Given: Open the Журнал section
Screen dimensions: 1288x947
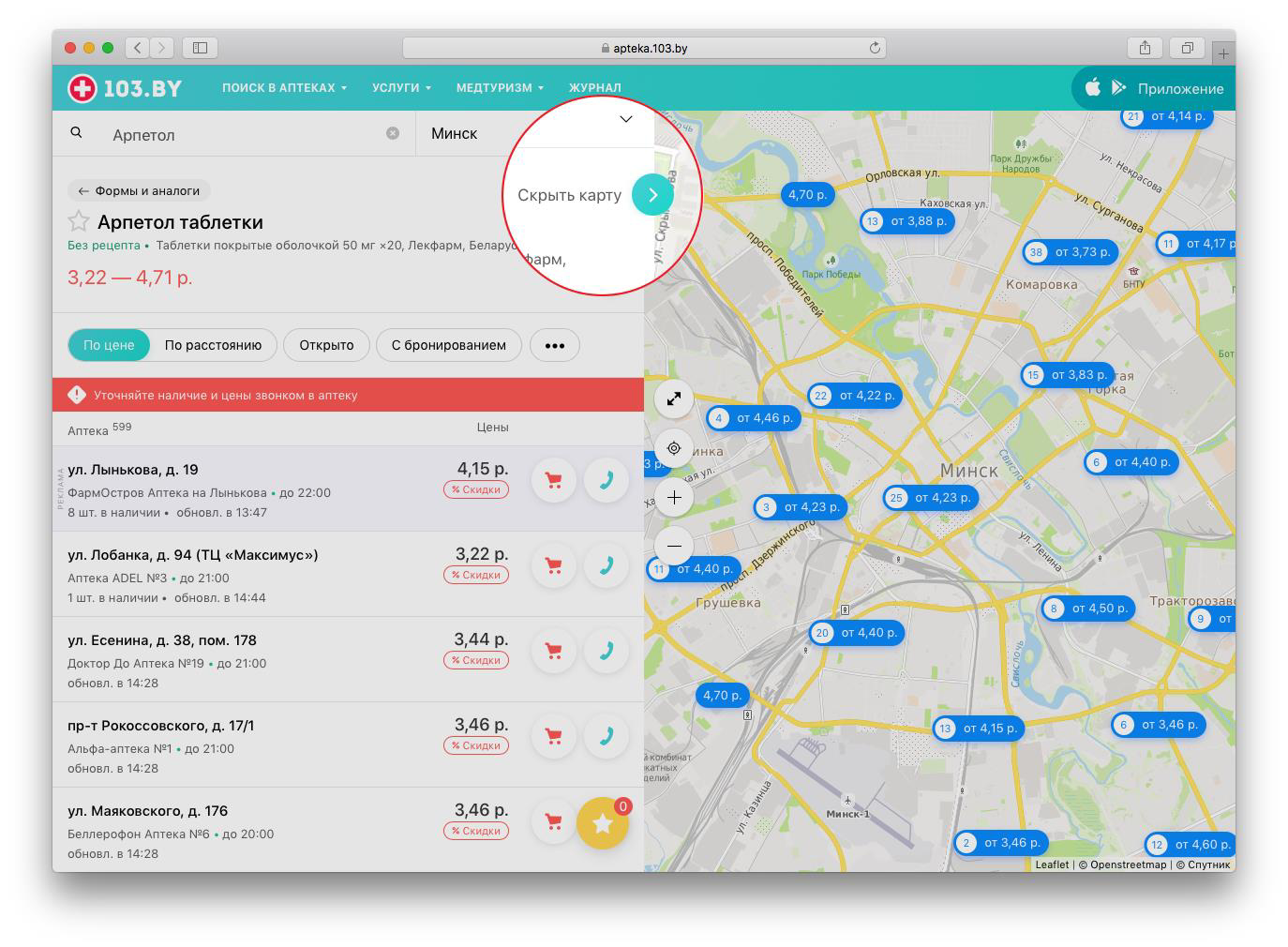Looking at the screenshot, I should coord(595,87).
